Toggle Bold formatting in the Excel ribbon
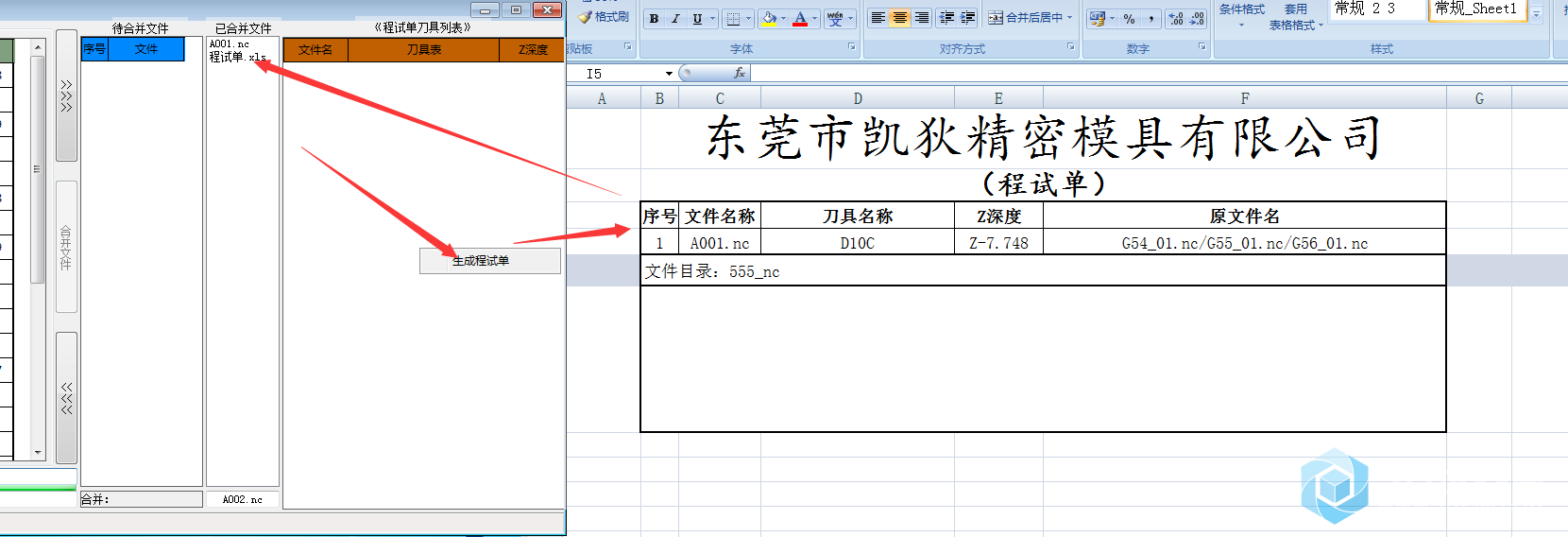 tap(654, 18)
